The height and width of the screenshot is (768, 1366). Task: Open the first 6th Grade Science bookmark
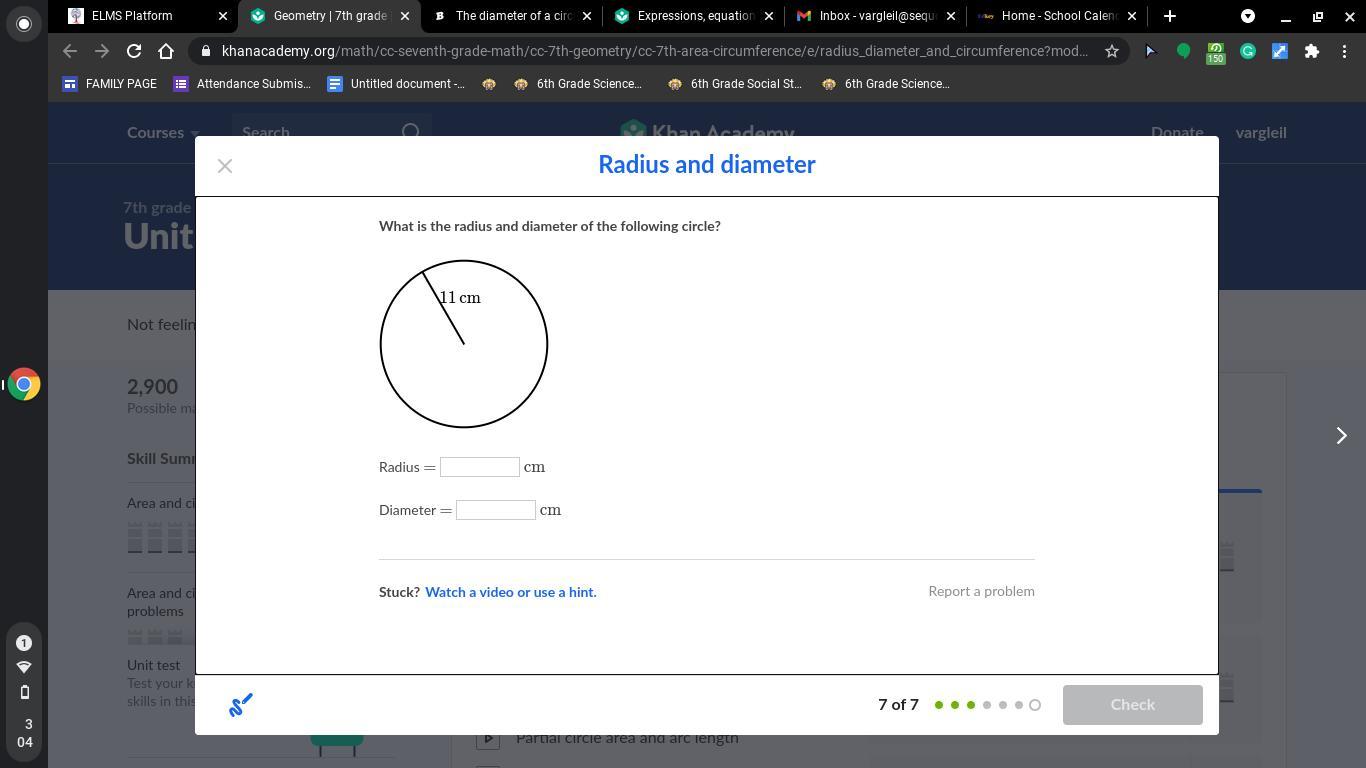coord(578,84)
